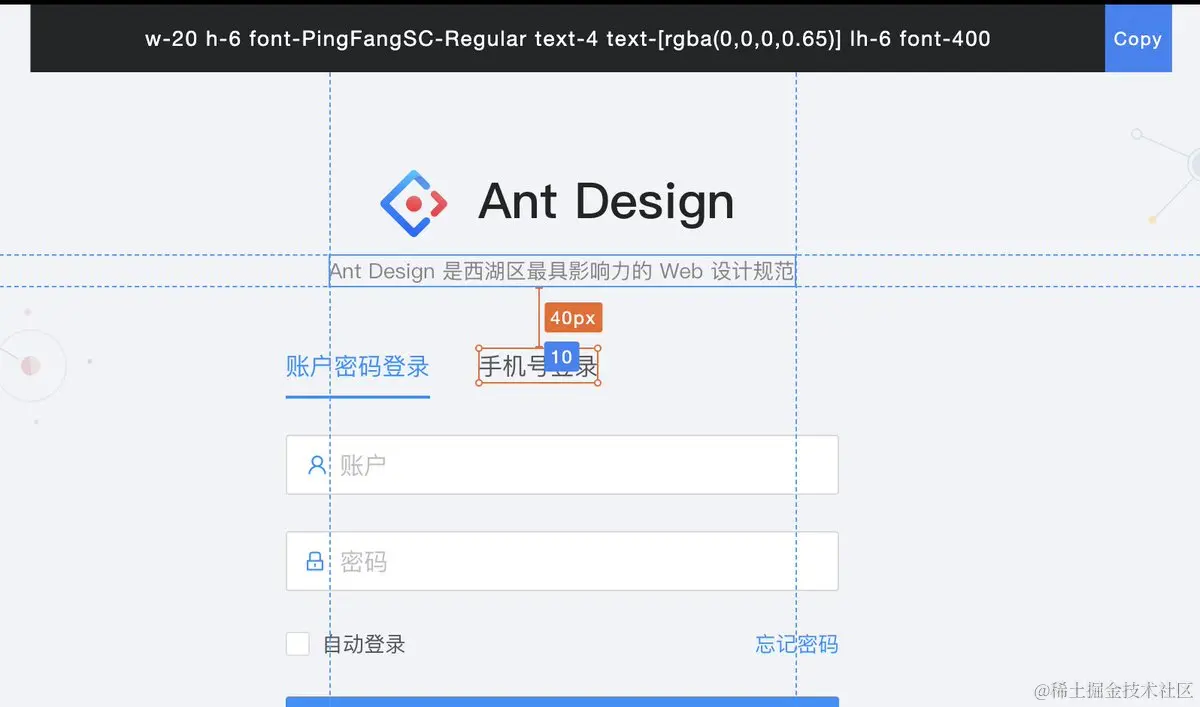Focus the 密码 input field
The height and width of the screenshot is (707, 1200).
point(562,561)
